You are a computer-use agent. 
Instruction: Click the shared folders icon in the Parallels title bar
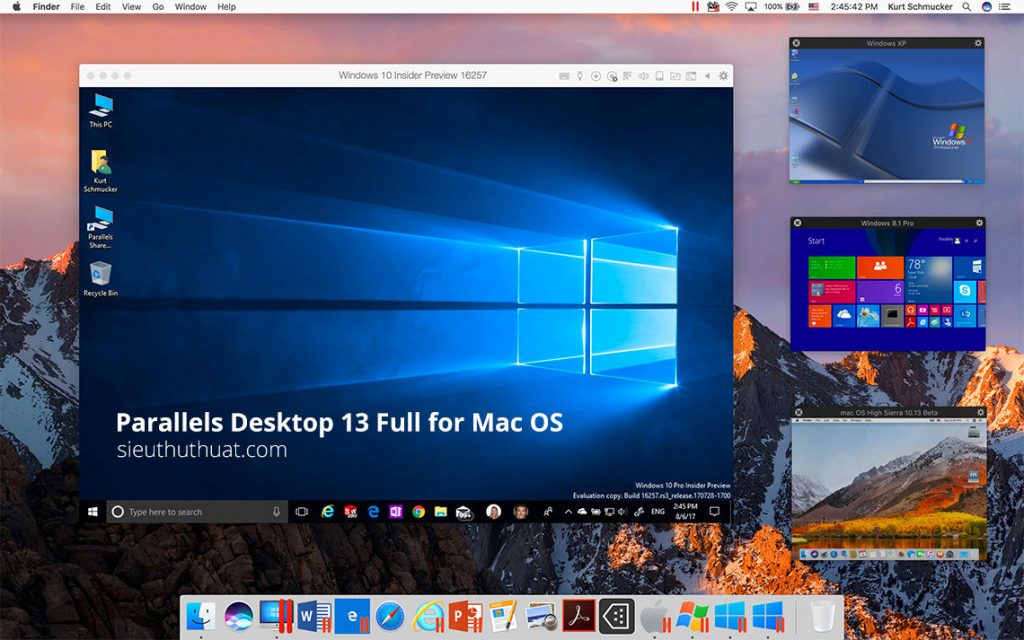click(675, 76)
